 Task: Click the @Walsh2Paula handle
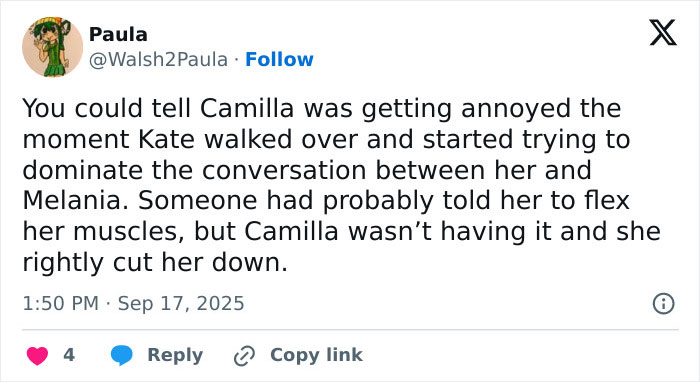(158, 59)
